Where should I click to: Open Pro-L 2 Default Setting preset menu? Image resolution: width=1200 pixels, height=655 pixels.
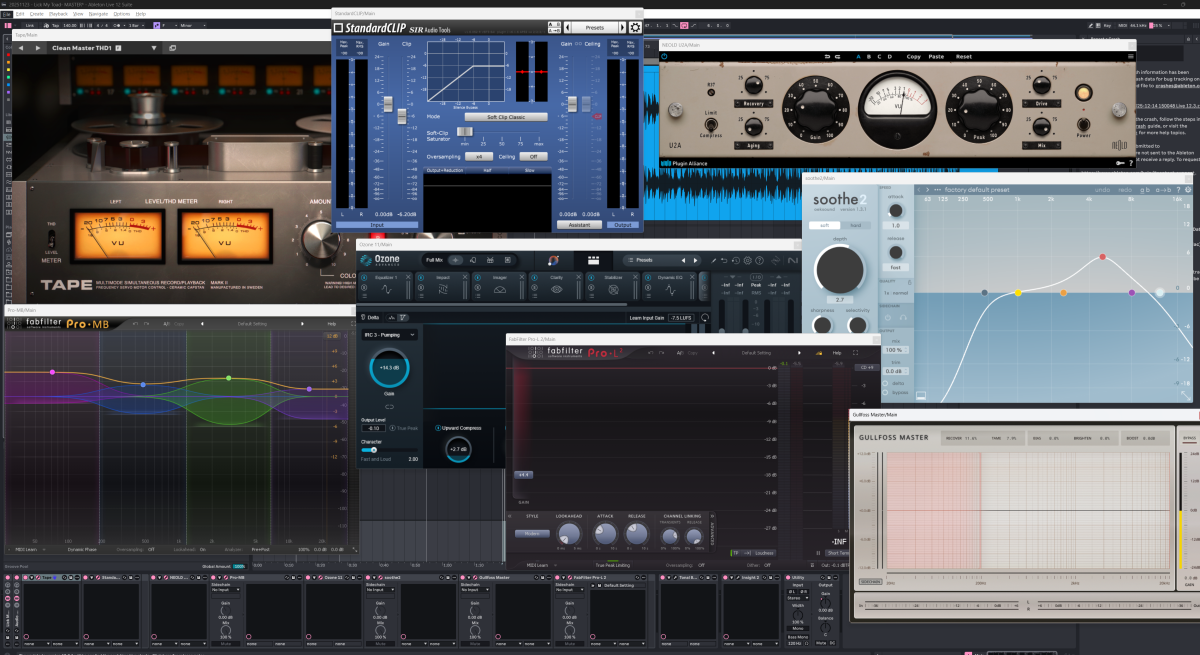756,353
